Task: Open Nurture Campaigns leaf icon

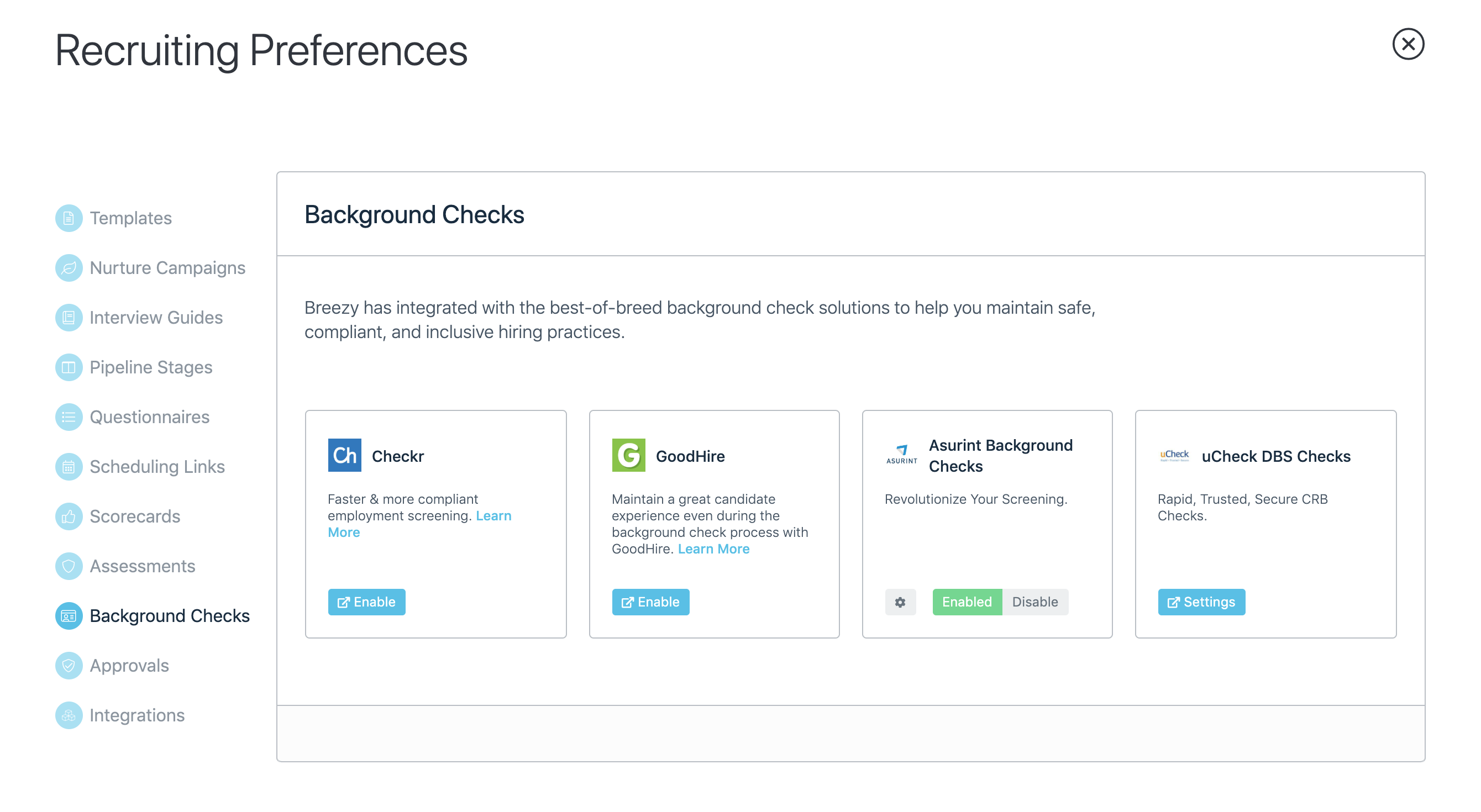Action: coord(69,268)
